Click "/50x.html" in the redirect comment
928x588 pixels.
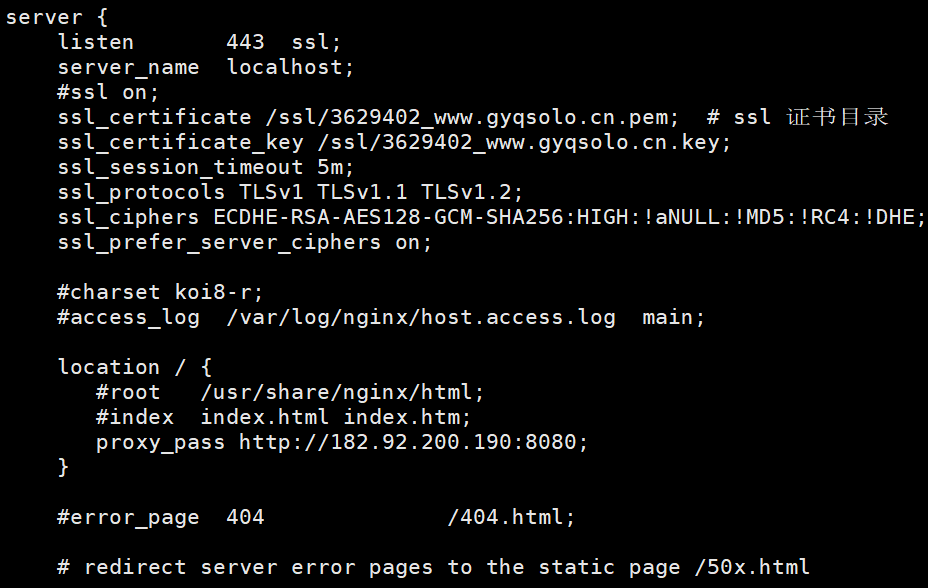750,567
